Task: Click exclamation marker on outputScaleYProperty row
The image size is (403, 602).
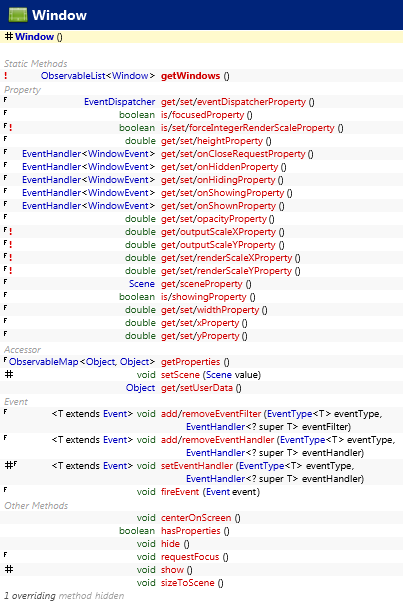Action: 11,245
